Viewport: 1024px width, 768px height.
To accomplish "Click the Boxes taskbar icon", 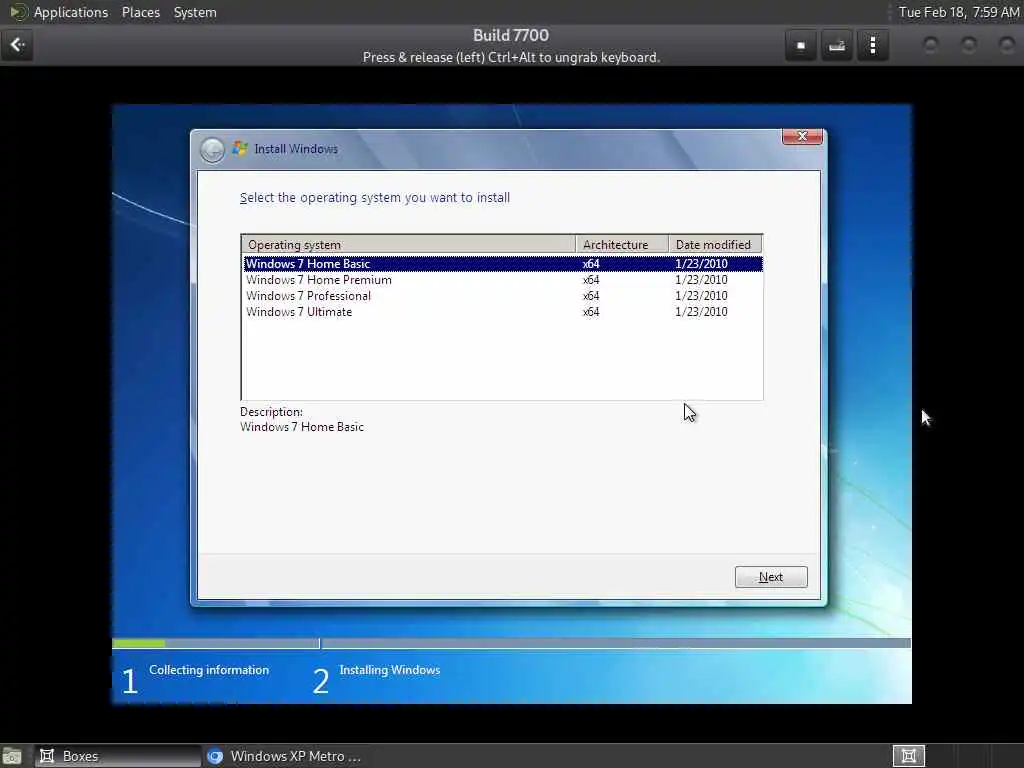I will [x=47, y=756].
